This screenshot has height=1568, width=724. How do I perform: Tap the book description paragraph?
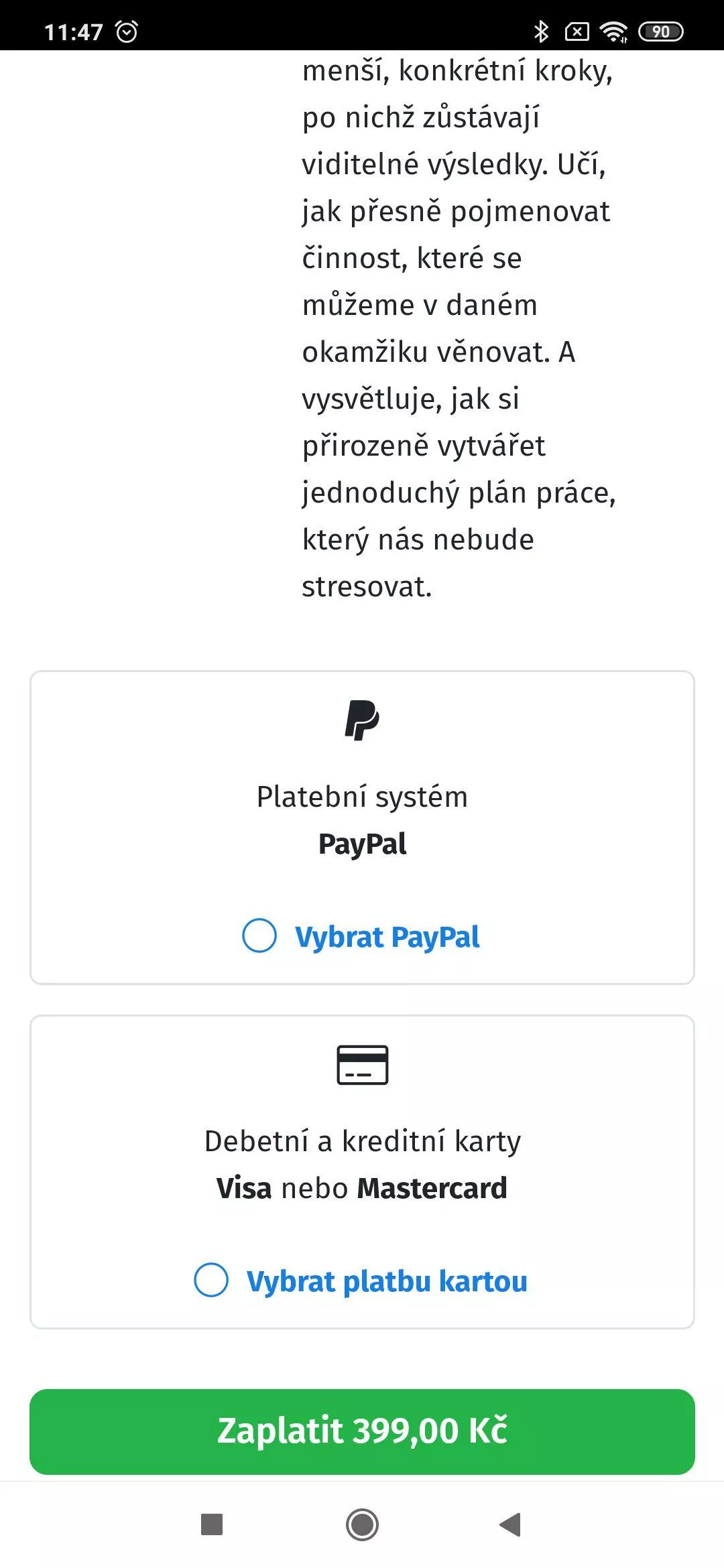459,328
